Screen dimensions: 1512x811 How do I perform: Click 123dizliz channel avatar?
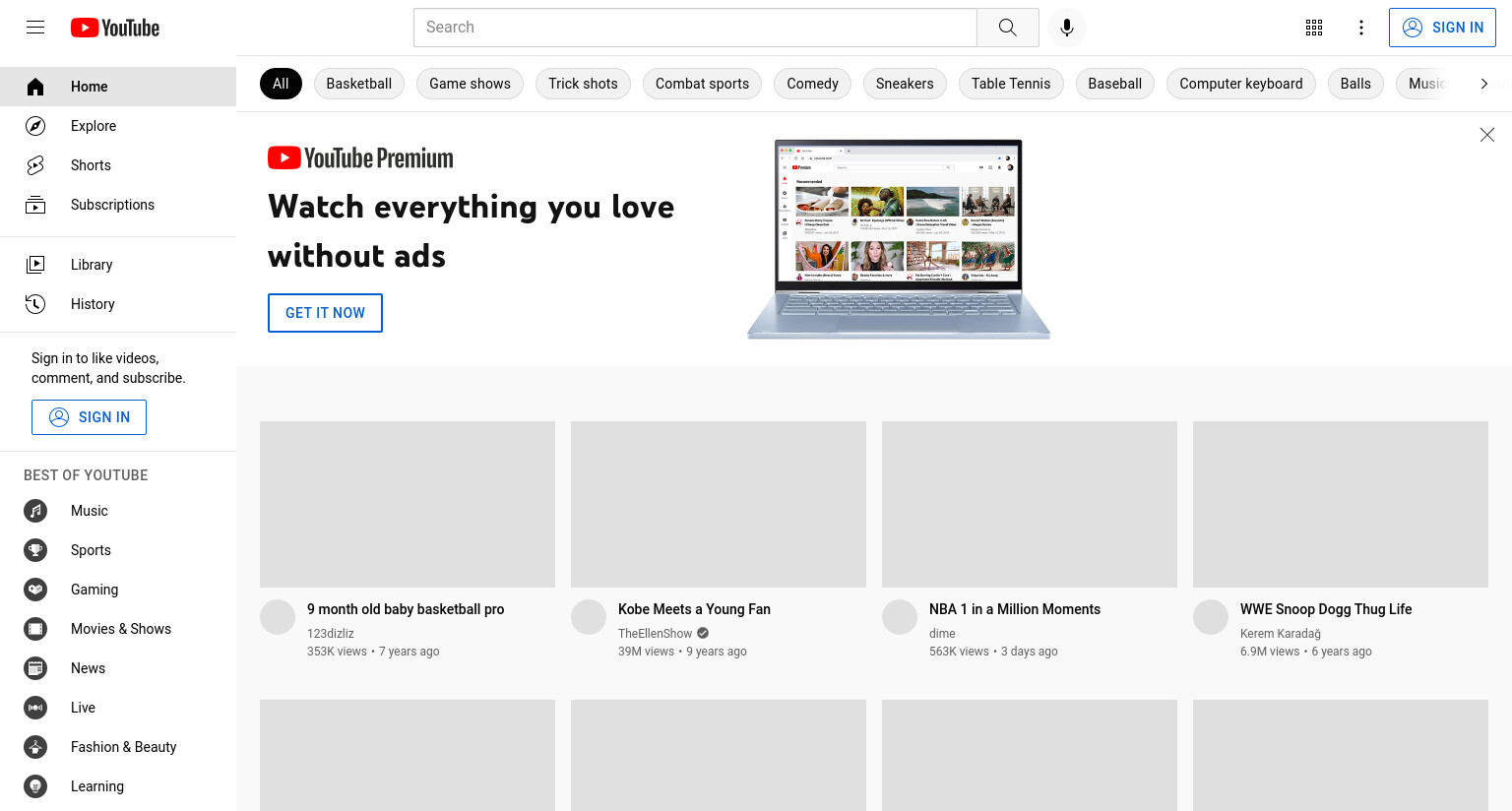coord(278,617)
